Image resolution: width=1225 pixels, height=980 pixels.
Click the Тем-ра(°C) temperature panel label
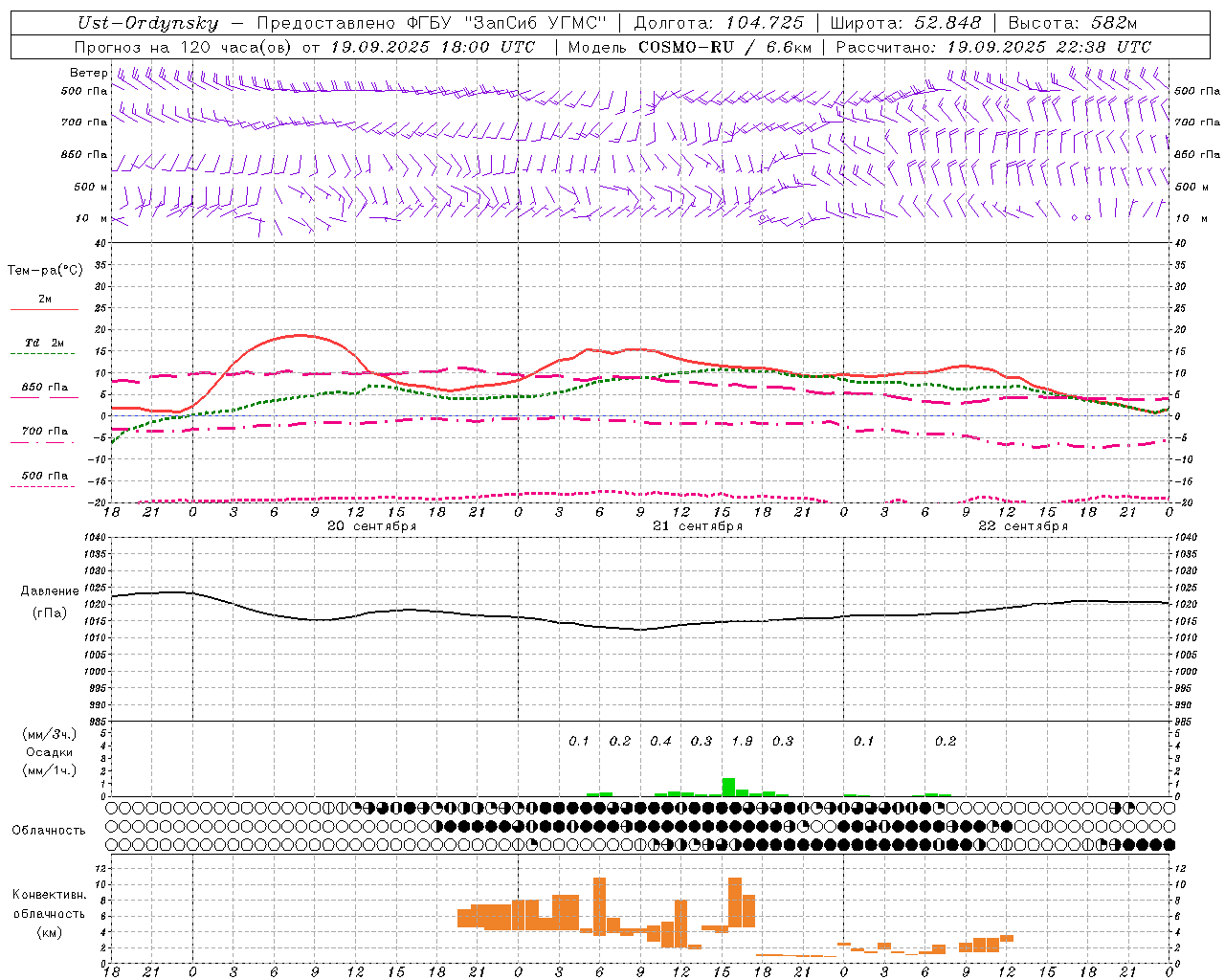(45, 271)
